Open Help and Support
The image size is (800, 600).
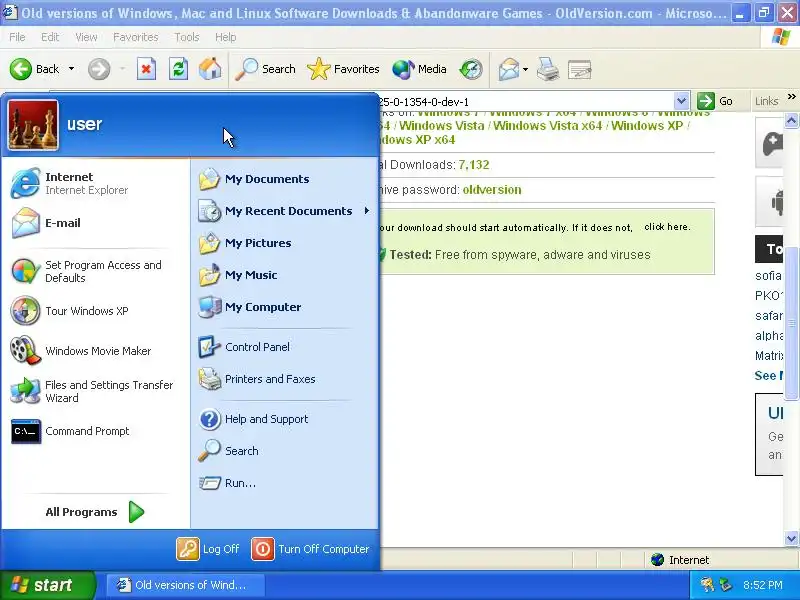coord(284,419)
